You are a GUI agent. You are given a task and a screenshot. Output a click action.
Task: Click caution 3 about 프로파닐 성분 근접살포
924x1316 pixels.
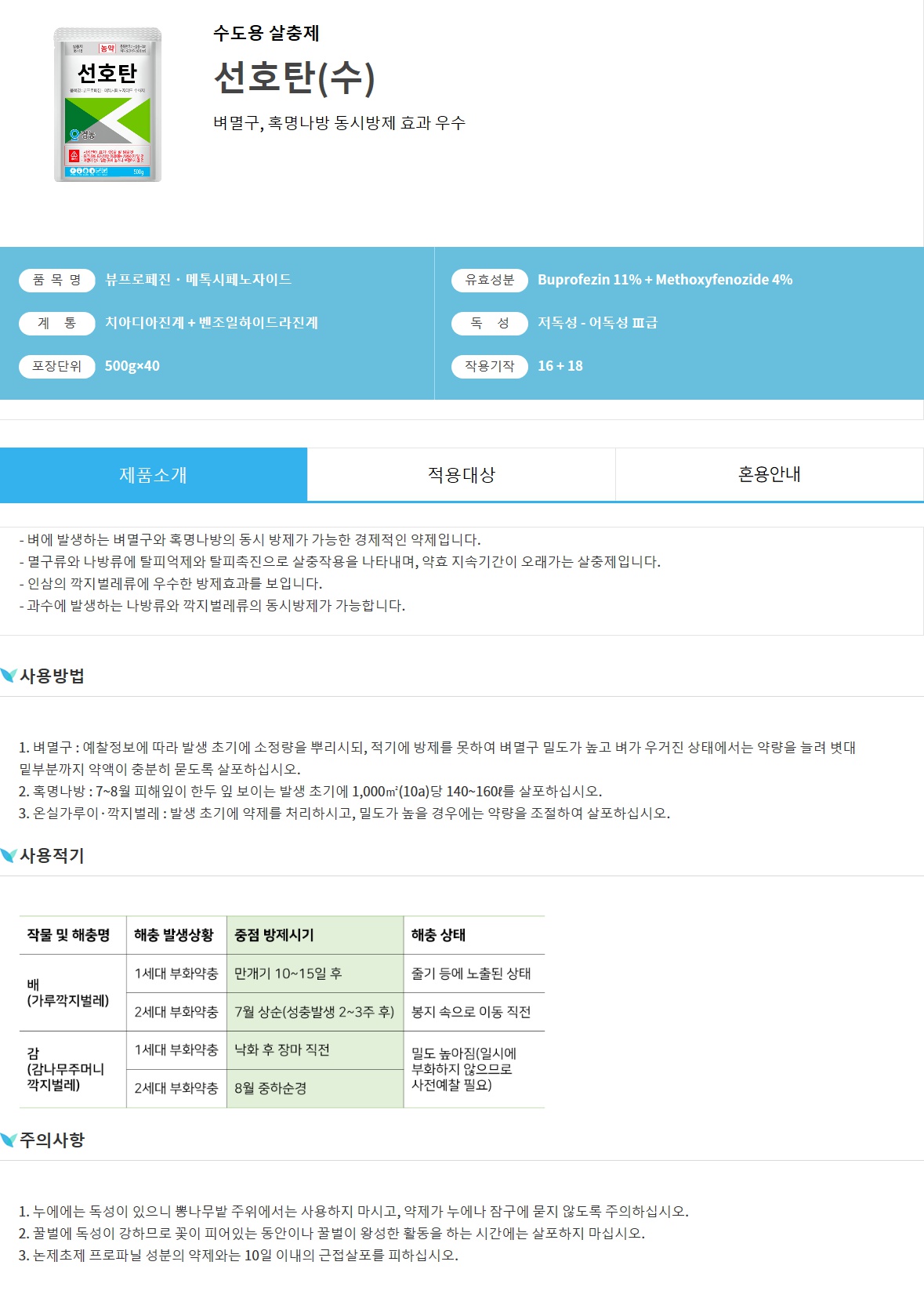[239, 1256]
